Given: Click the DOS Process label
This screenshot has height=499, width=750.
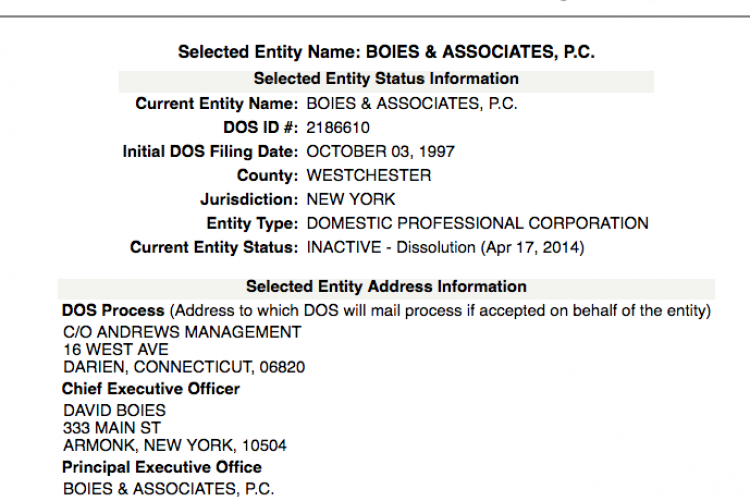Looking at the screenshot, I should tap(113, 310).
